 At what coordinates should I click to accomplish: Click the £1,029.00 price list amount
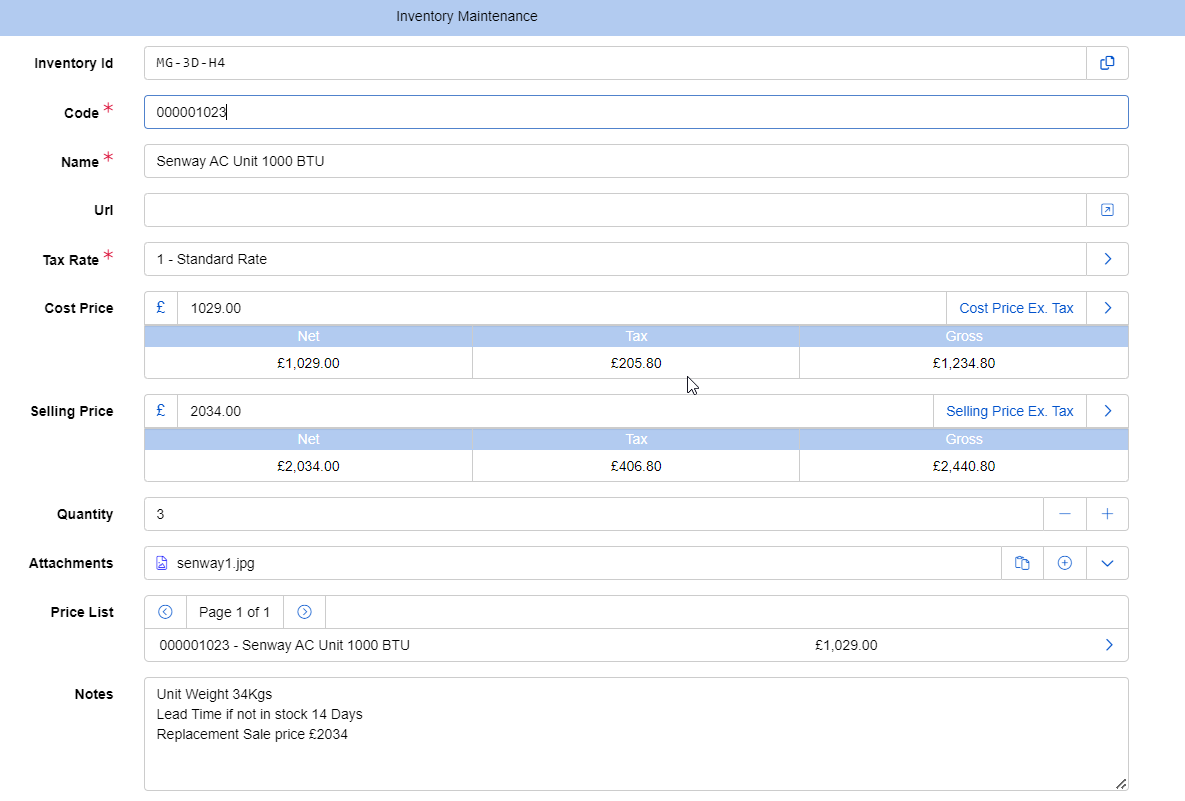click(x=846, y=645)
